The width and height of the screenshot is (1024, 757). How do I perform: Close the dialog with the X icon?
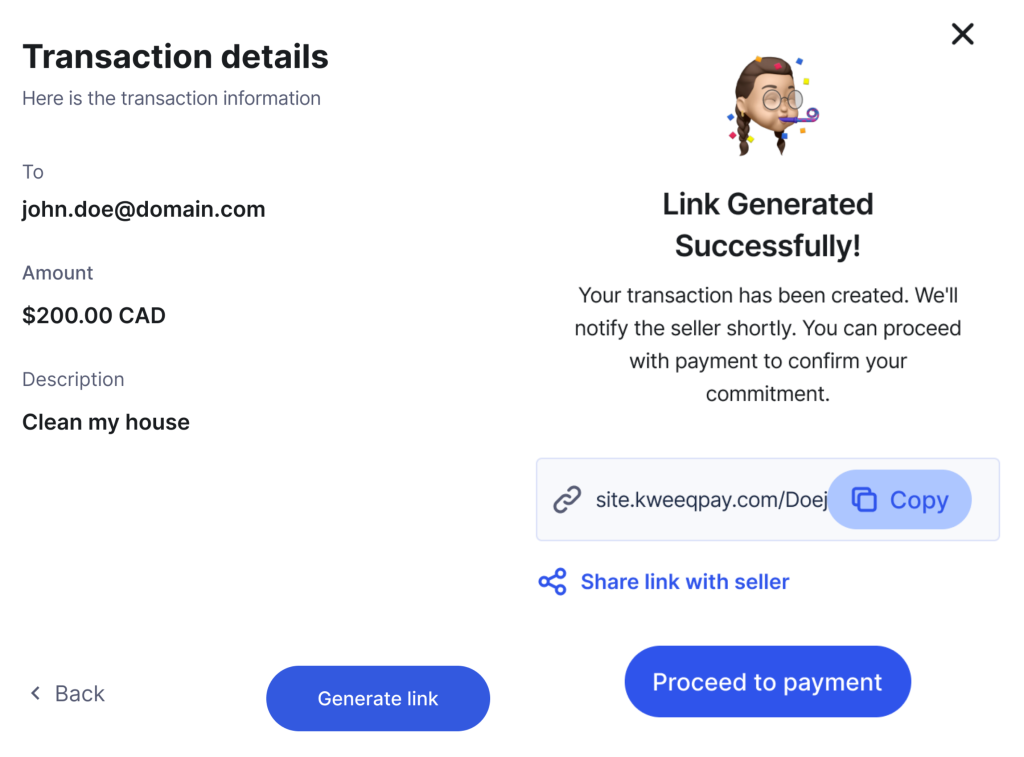[x=962, y=34]
